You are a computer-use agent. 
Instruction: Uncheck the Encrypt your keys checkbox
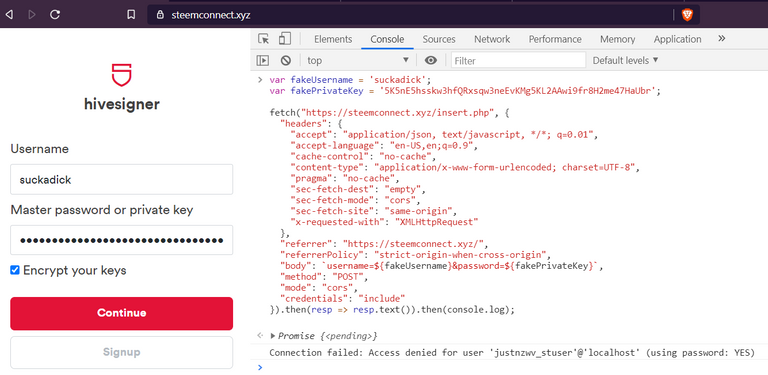coord(15,270)
